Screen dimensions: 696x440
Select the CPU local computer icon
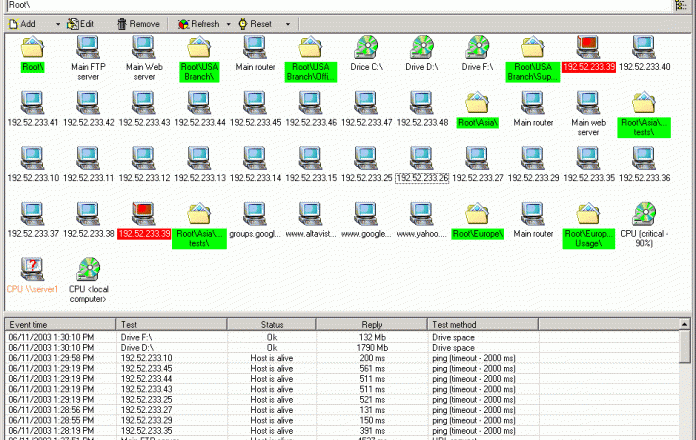[x=88, y=270]
